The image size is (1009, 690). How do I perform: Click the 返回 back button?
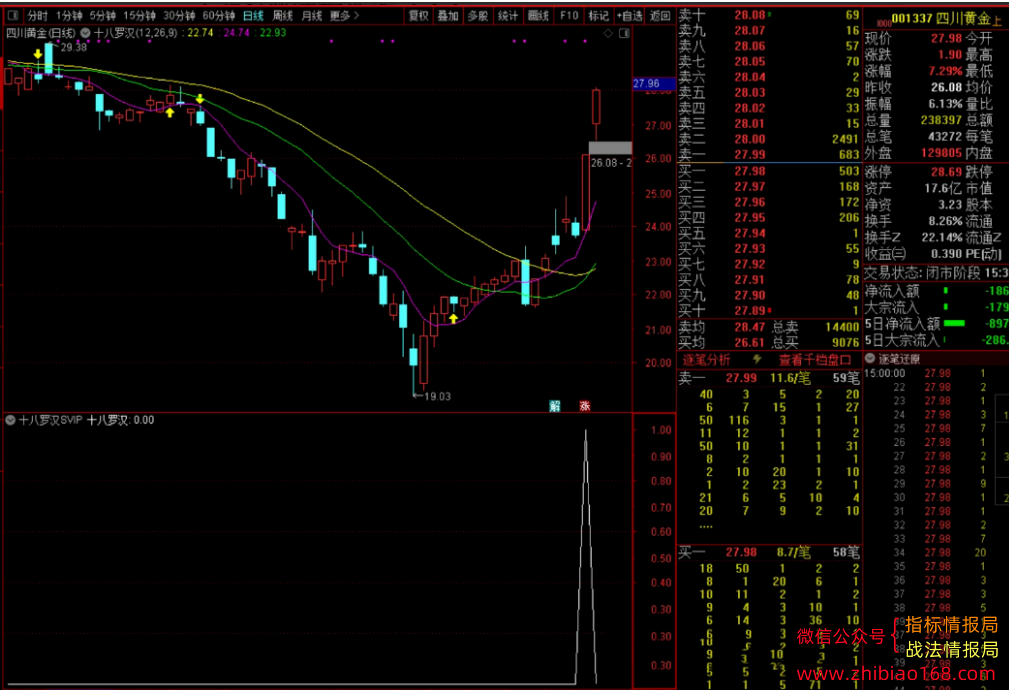click(660, 15)
